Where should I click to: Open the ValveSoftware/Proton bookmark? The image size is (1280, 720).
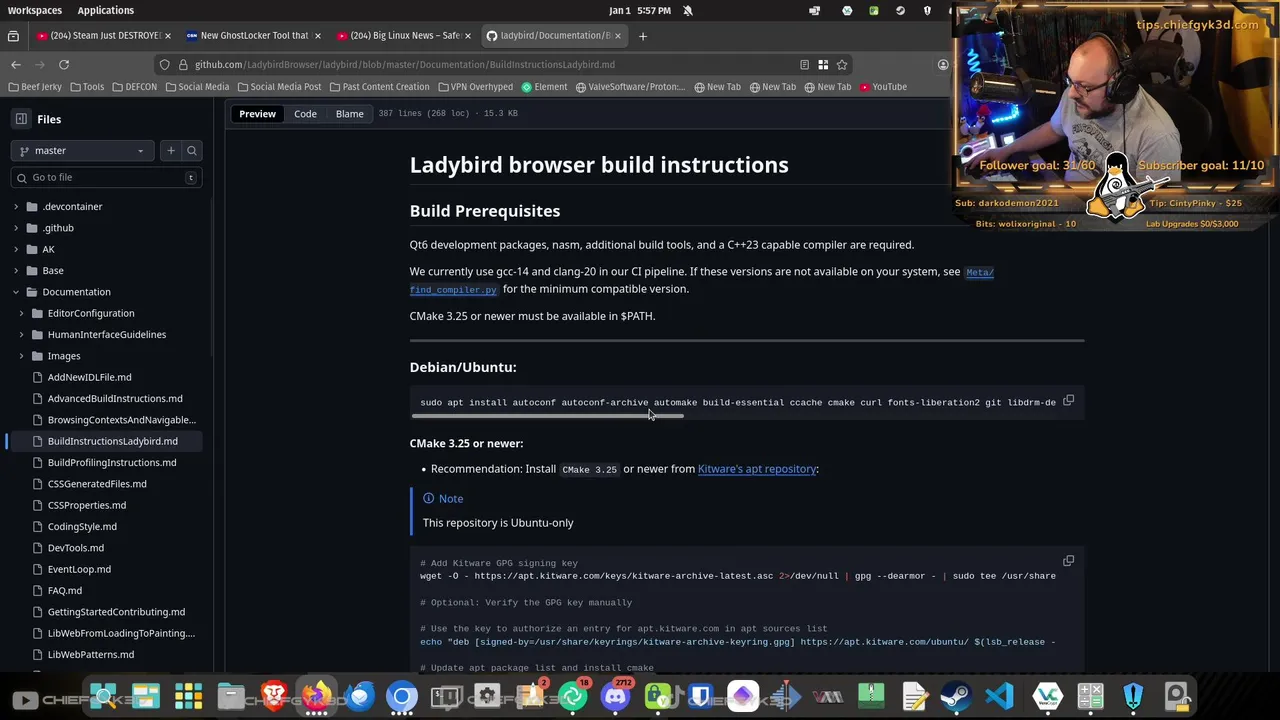[x=630, y=87]
